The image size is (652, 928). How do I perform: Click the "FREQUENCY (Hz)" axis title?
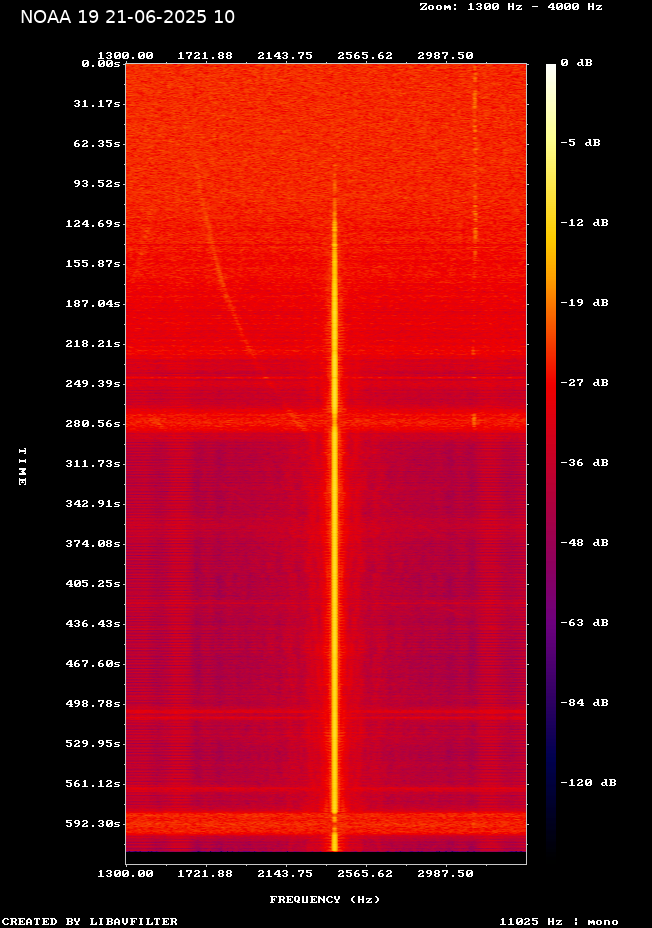point(325,900)
